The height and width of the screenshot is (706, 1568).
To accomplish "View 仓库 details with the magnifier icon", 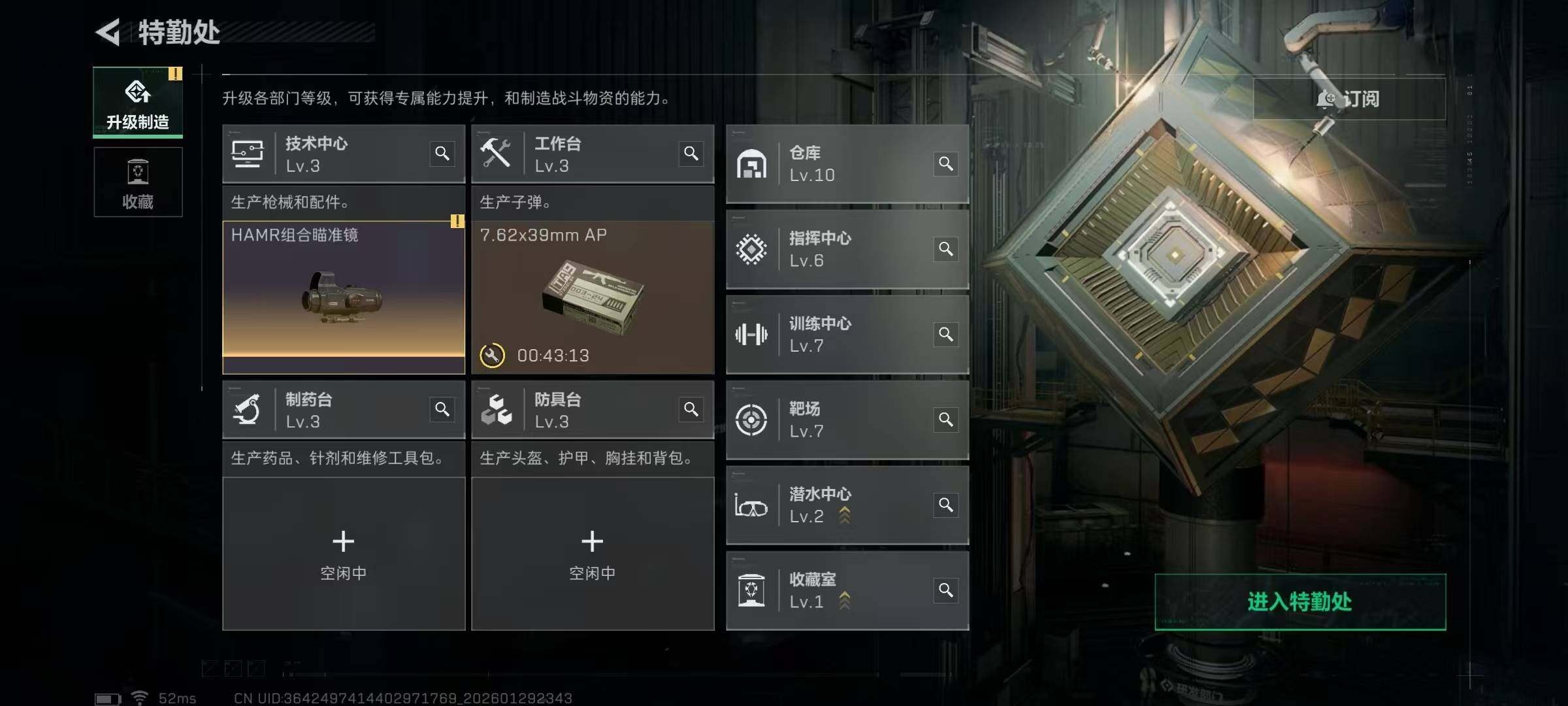I will [946, 163].
